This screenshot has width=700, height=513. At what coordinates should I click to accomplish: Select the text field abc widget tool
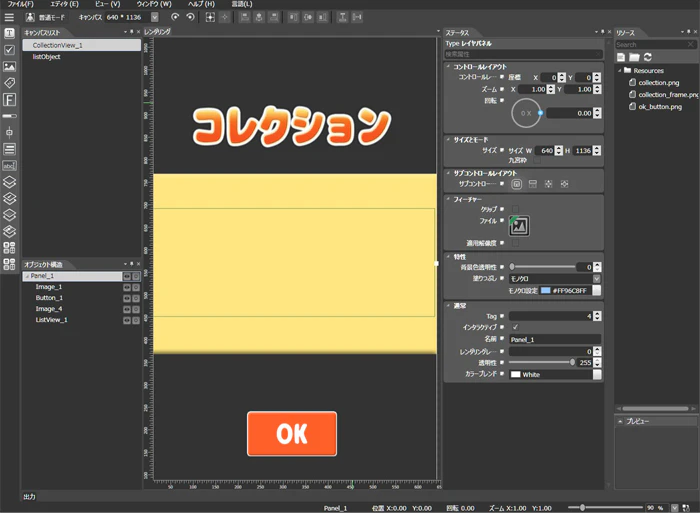click(x=9, y=165)
